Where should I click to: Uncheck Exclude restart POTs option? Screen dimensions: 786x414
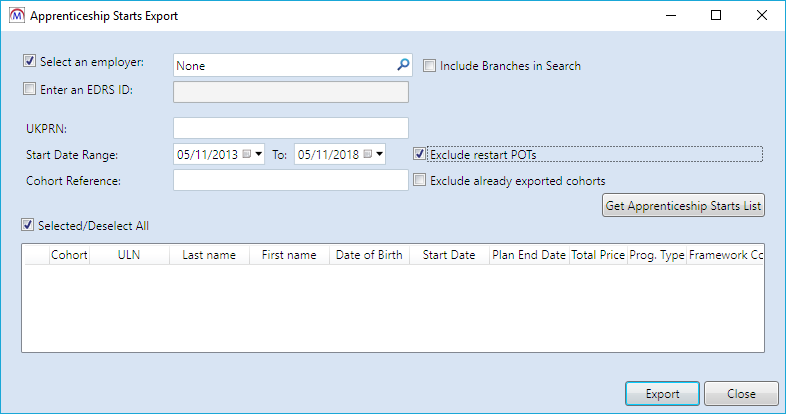(x=420, y=155)
